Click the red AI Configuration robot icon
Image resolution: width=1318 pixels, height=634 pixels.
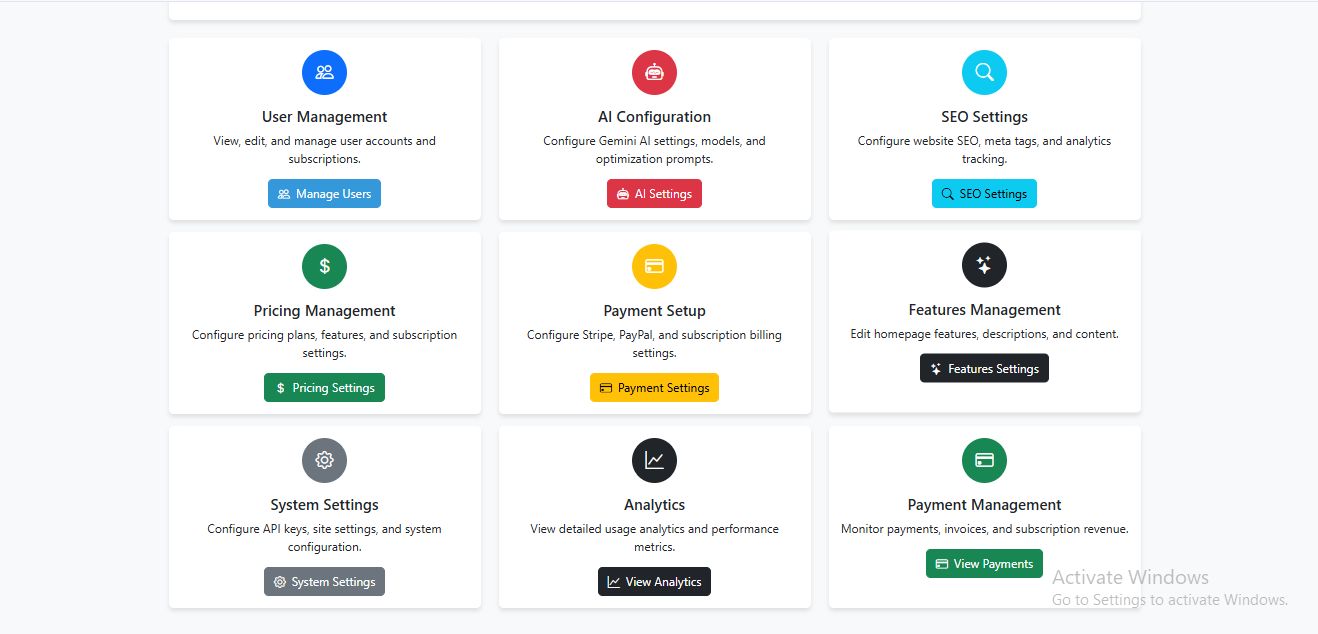654,72
